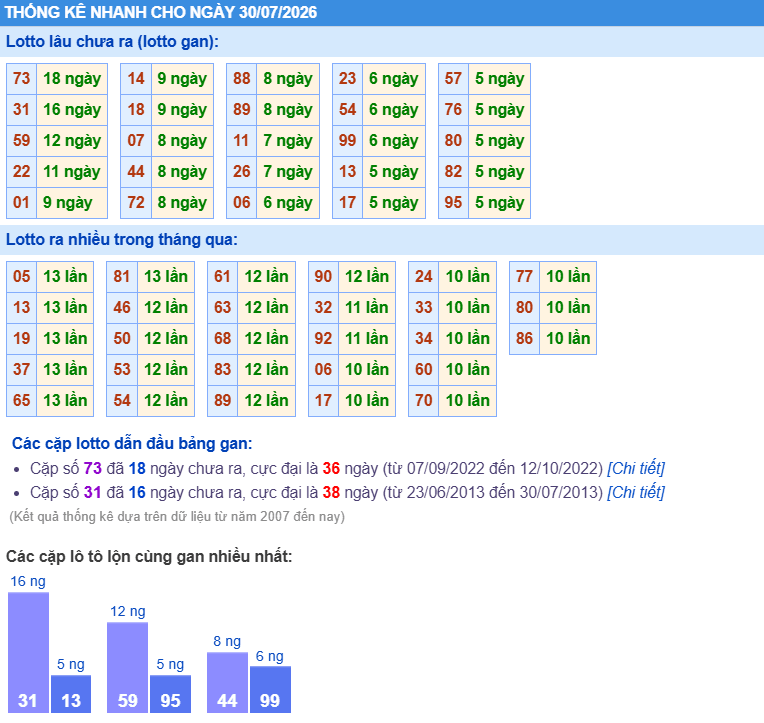The width and height of the screenshot is (764, 723).
Task: Click number 63 in the frequent lotto table
Action: click(223, 308)
